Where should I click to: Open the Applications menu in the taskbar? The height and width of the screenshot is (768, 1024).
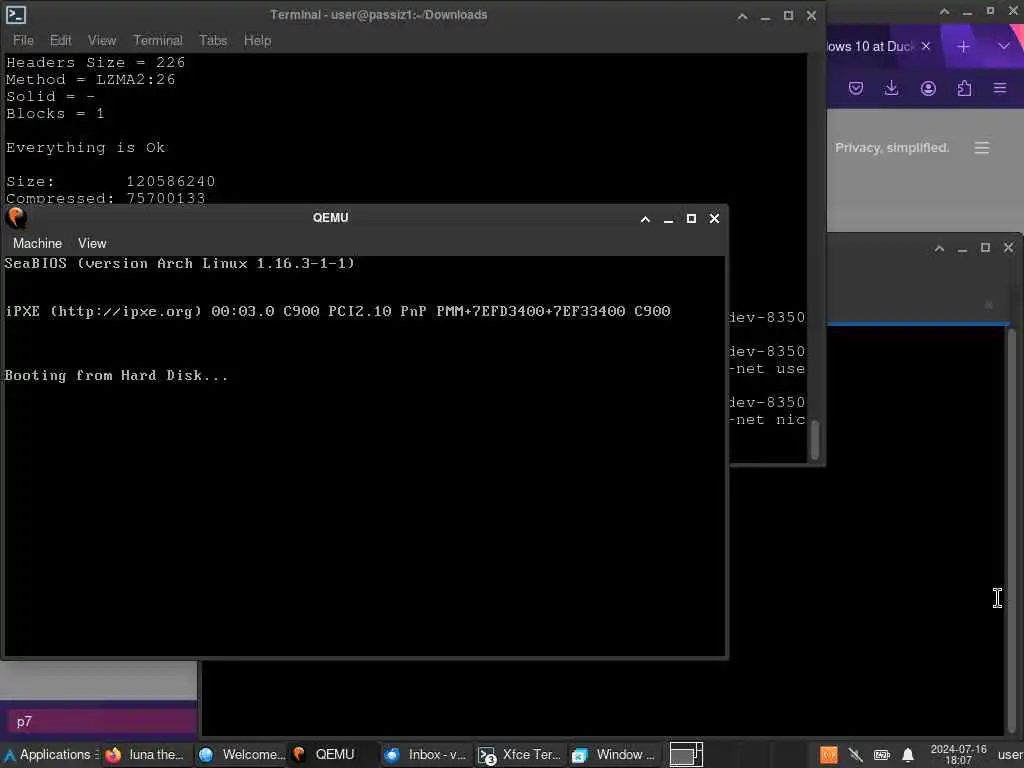pos(51,755)
